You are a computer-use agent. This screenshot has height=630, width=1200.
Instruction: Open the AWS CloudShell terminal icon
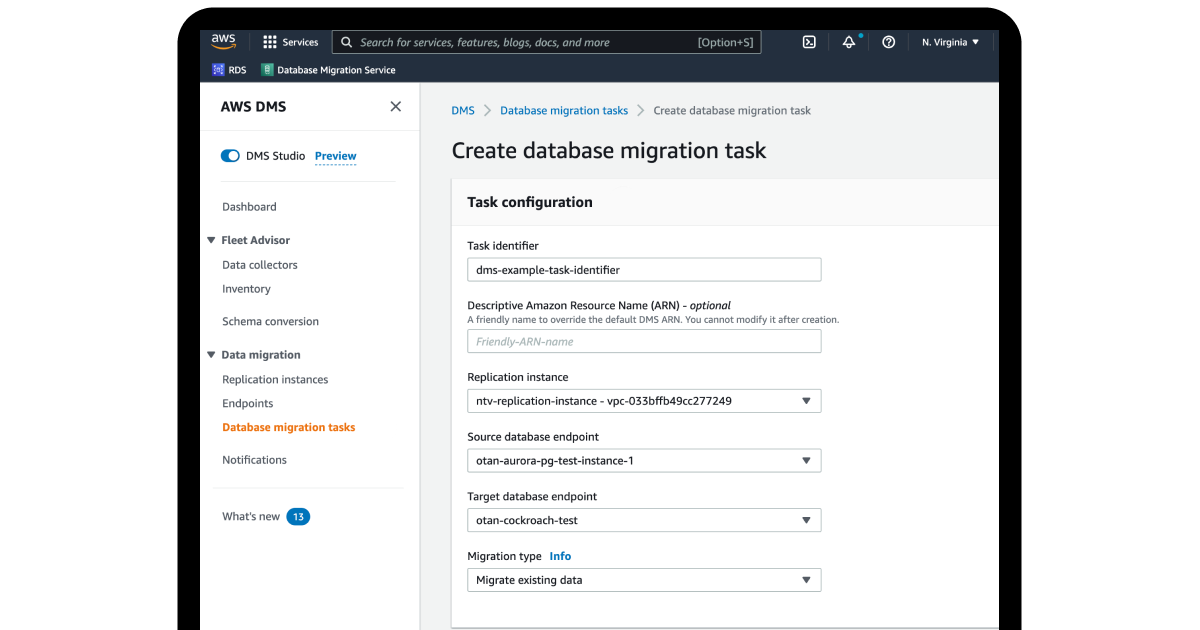pos(808,41)
